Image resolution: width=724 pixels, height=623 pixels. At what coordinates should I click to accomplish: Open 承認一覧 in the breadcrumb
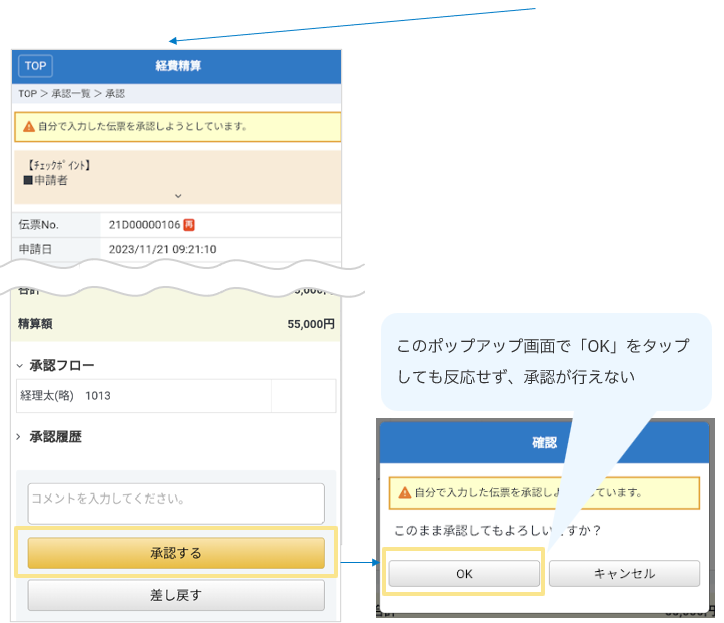[x=71, y=94]
